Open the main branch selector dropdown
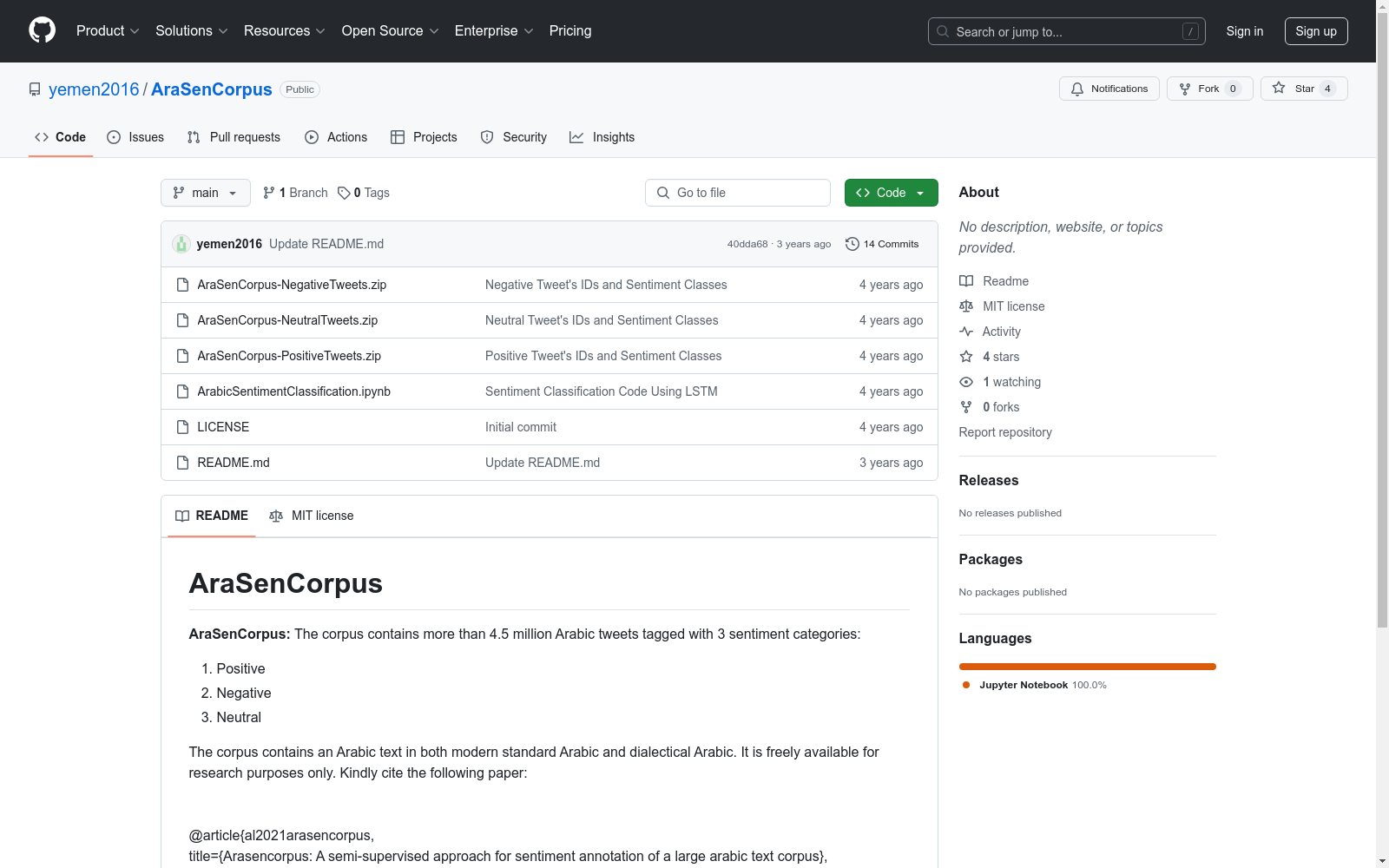The image size is (1389, 868). point(206,193)
